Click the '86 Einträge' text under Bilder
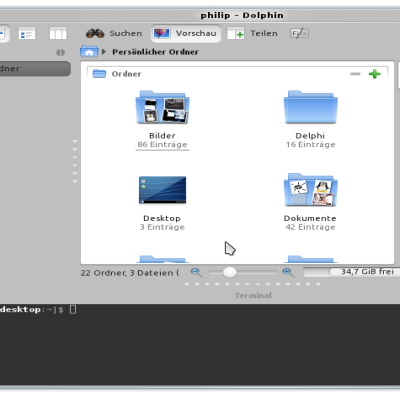The image size is (400, 400). coord(162,145)
